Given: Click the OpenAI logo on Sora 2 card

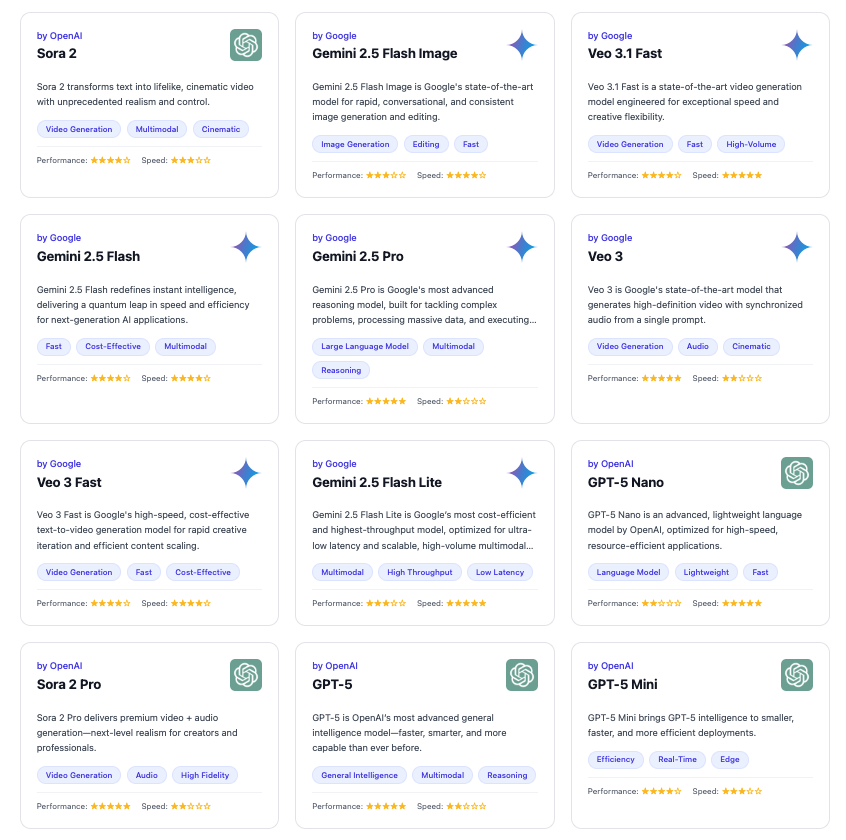Looking at the screenshot, I should (245, 45).
